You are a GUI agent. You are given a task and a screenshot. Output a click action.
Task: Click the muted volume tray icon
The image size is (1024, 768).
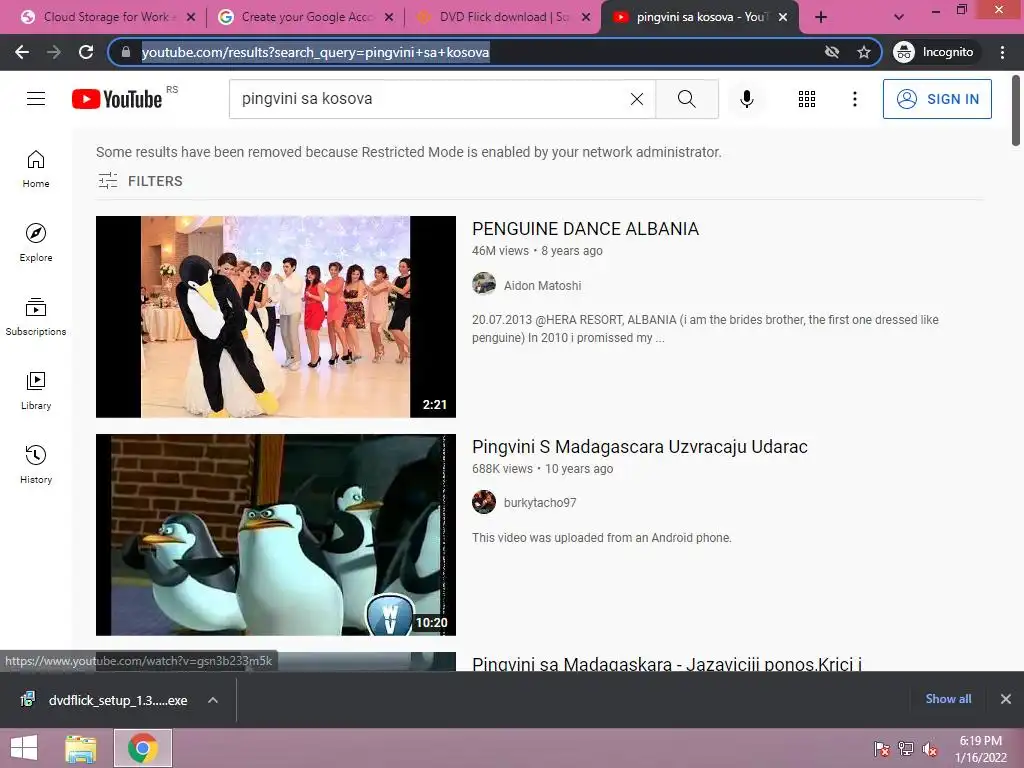(930, 749)
